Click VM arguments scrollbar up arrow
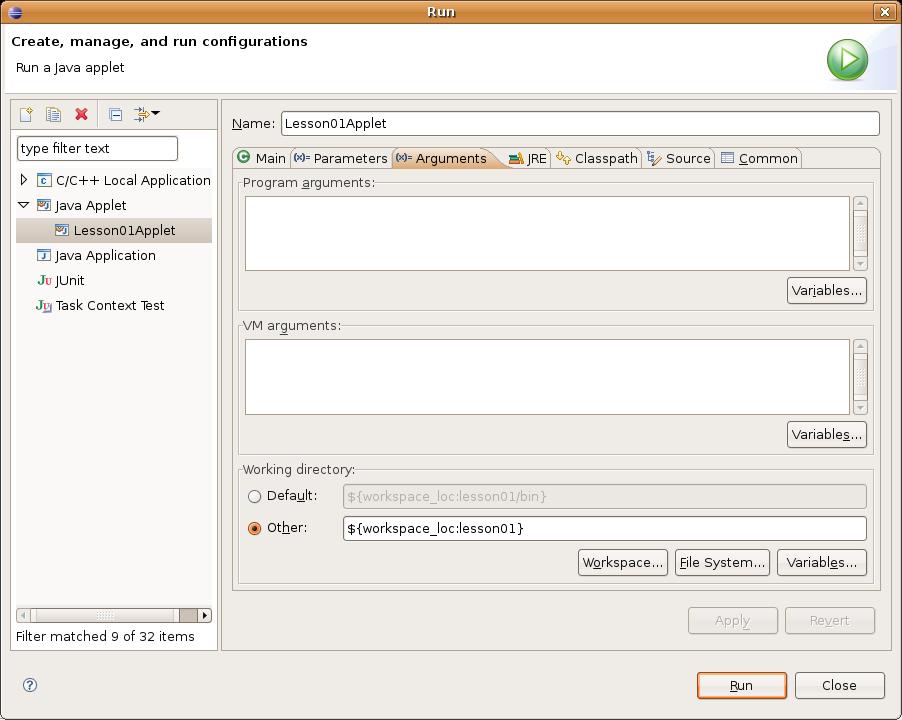The width and height of the screenshot is (902, 720). pos(861,347)
